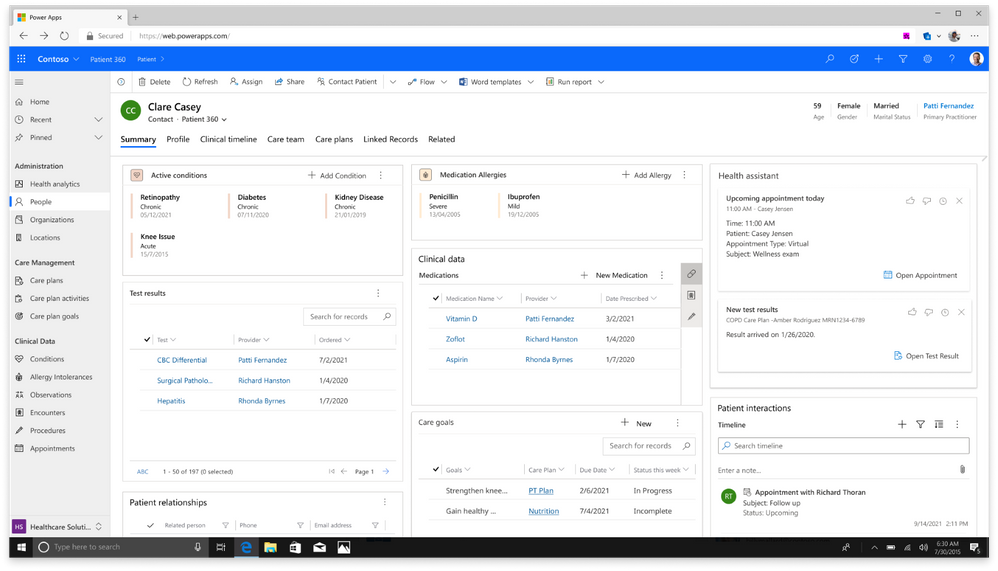Viewport: 998px width, 571px height.
Task: Open the task flow target icon in header
Action: tap(854, 59)
